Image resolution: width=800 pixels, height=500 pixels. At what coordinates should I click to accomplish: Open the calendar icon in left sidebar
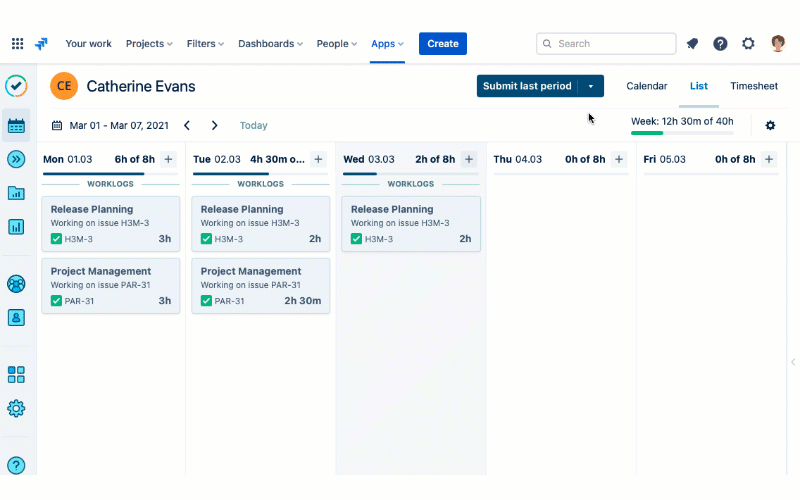tap(16, 126)
